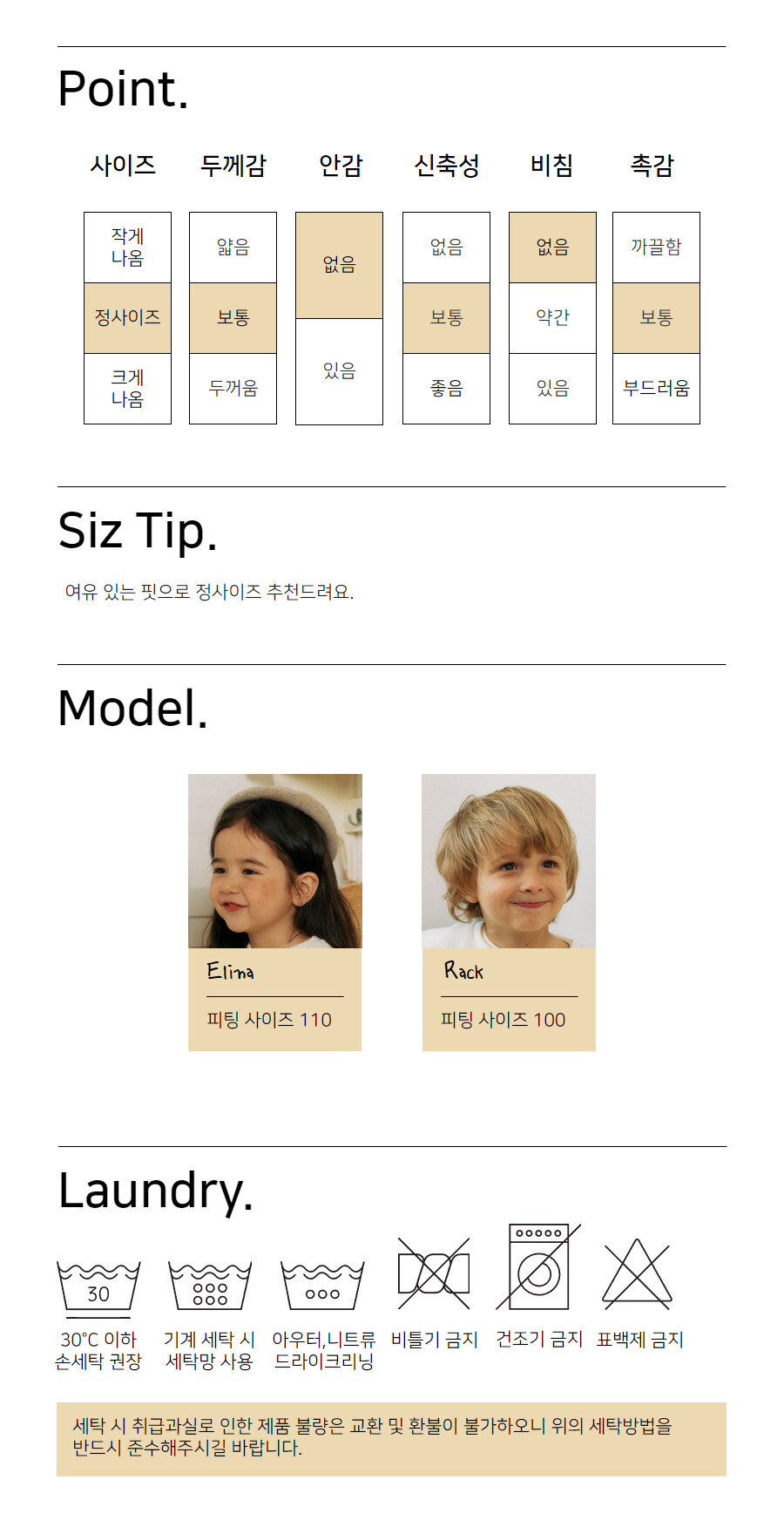Click the Elina model photo
This screenshot has width=784, height=1534.
pyautogui.click(x=275, y=861)
